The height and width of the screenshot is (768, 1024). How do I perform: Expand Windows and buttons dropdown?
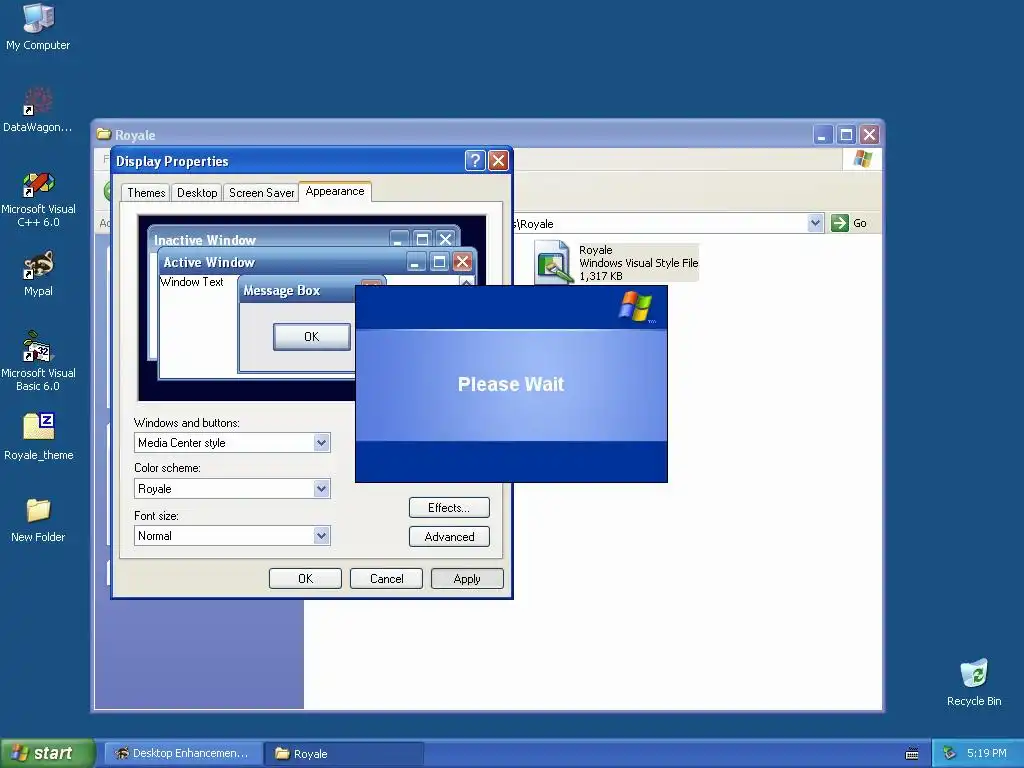pyautogui.click(x=321, y=443)
